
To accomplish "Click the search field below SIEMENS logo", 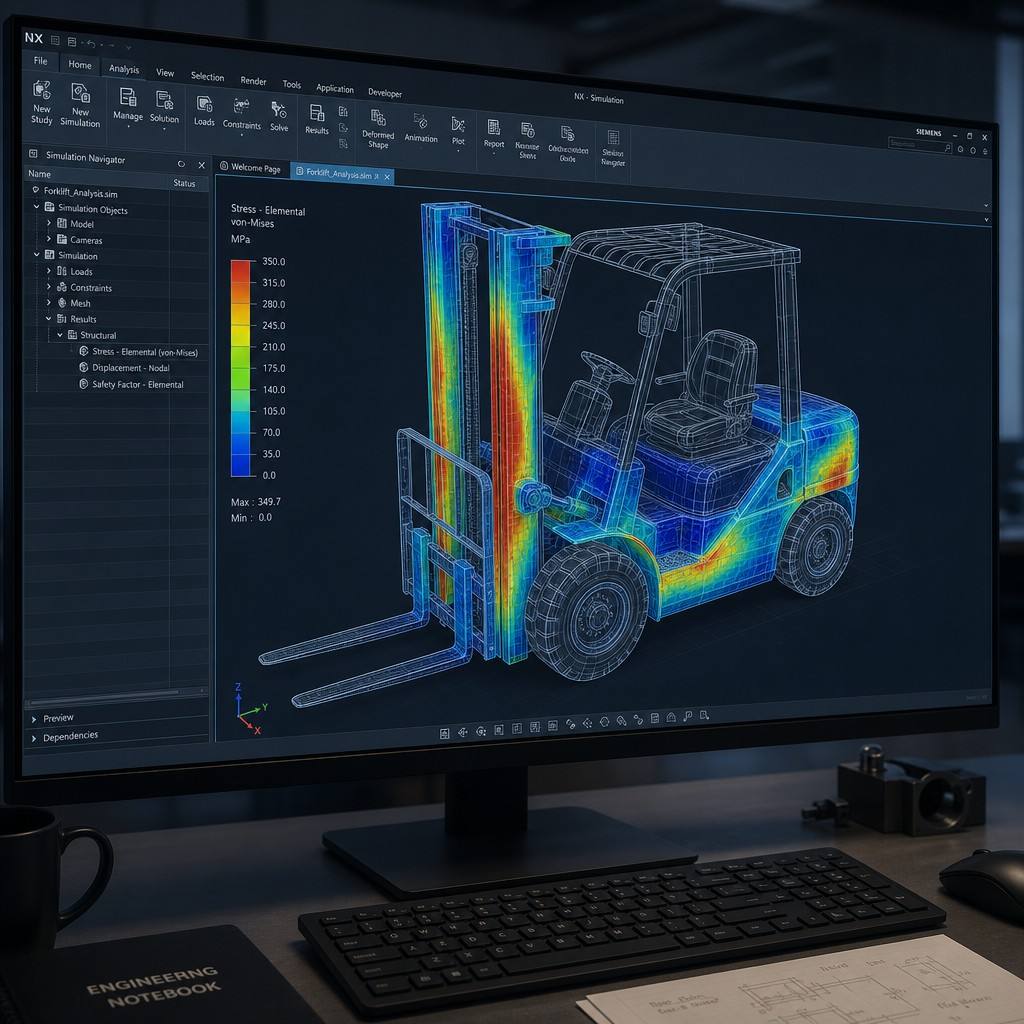I will pos(920,145).
